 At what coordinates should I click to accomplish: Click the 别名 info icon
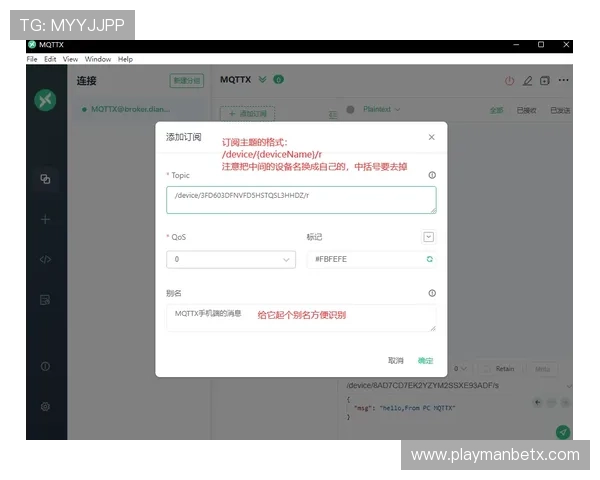(x=432, y=293)
